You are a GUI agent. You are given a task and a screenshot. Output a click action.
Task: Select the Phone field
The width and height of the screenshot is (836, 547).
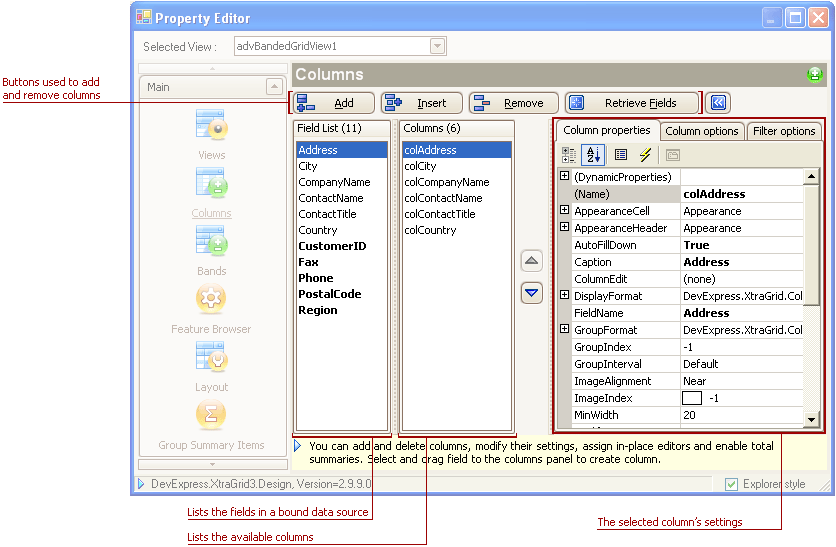(x=342, y=278)
